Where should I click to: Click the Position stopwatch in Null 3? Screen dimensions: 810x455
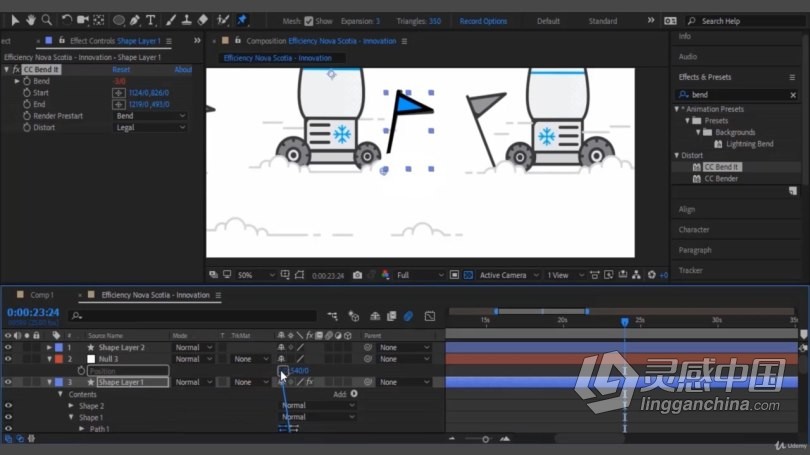click(81, 370)
